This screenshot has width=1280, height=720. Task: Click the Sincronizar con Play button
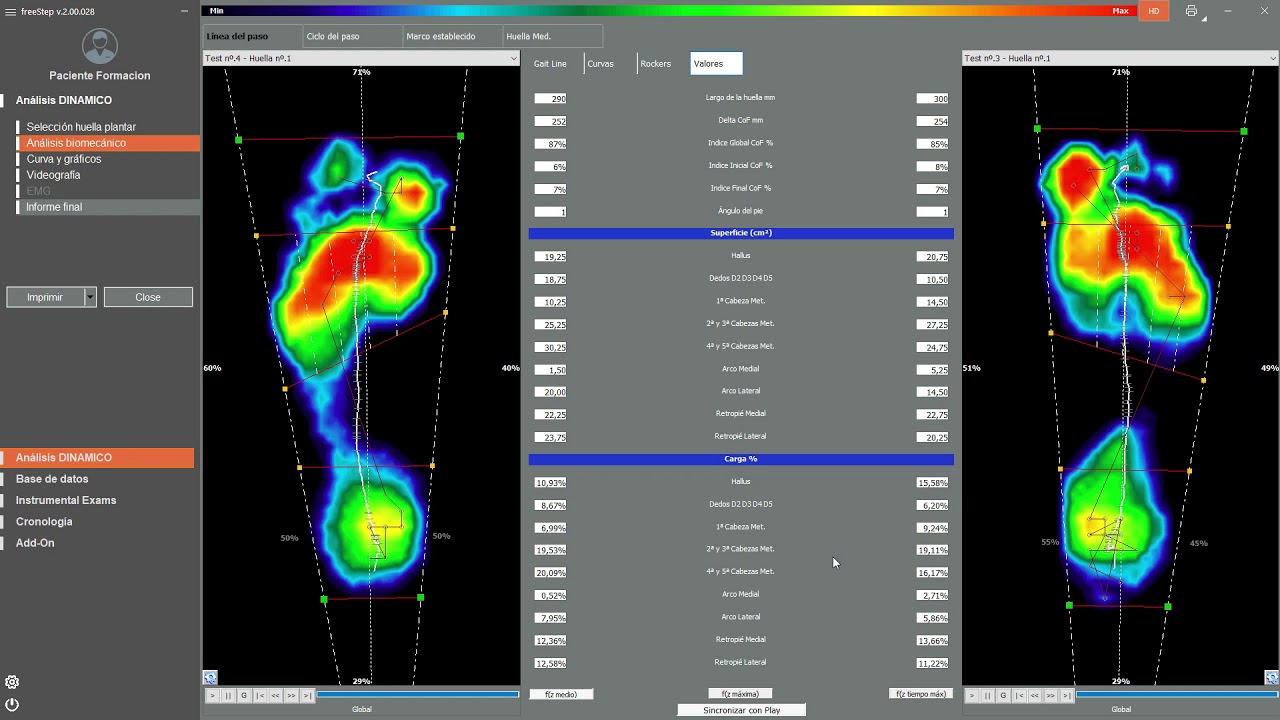point(741,710)
